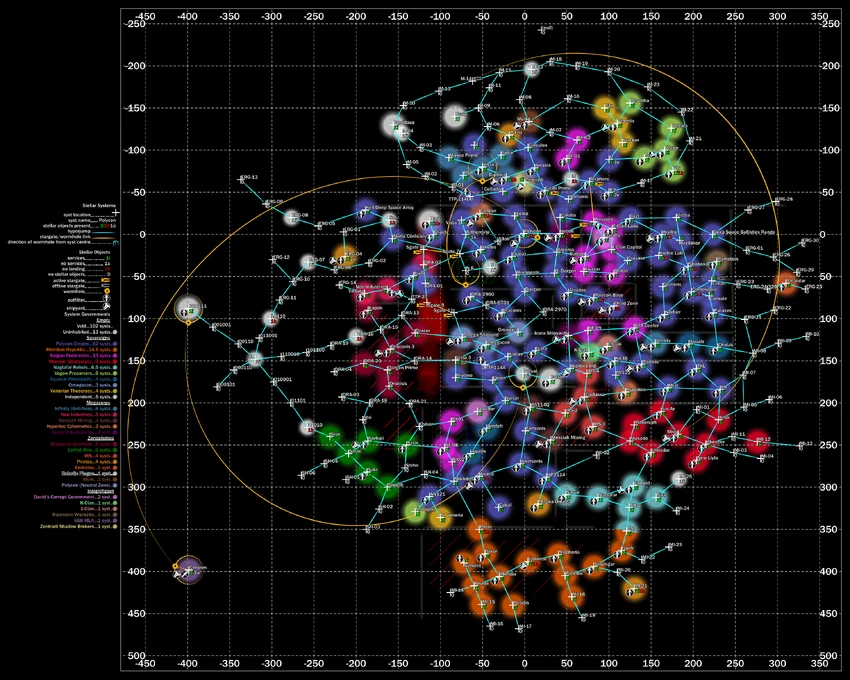The height and width of the screenshot is (680, 850).
Task: Click the Clan Capital system on the map
Action: [x=613, y=248]
